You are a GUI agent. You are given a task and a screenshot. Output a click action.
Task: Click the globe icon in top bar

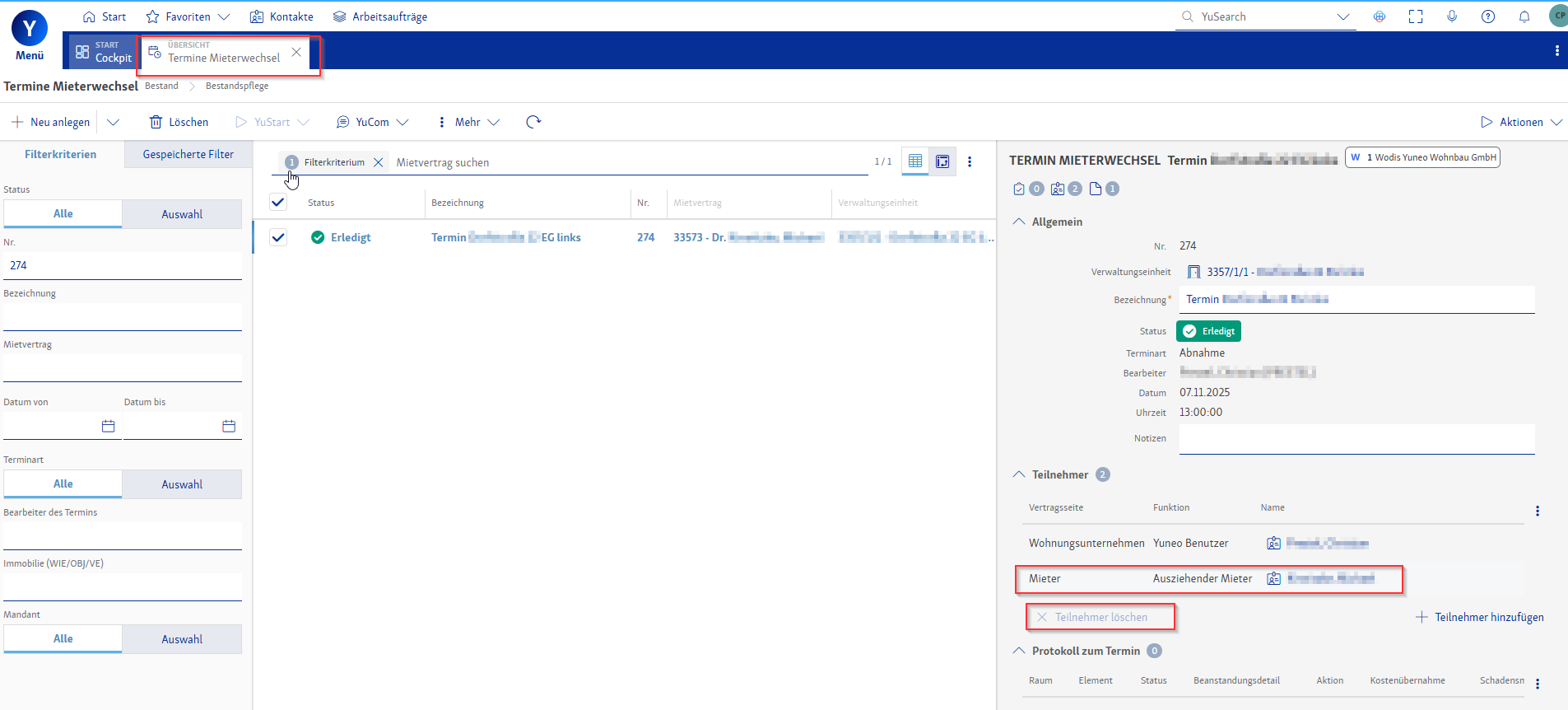tap(1380, 16)
